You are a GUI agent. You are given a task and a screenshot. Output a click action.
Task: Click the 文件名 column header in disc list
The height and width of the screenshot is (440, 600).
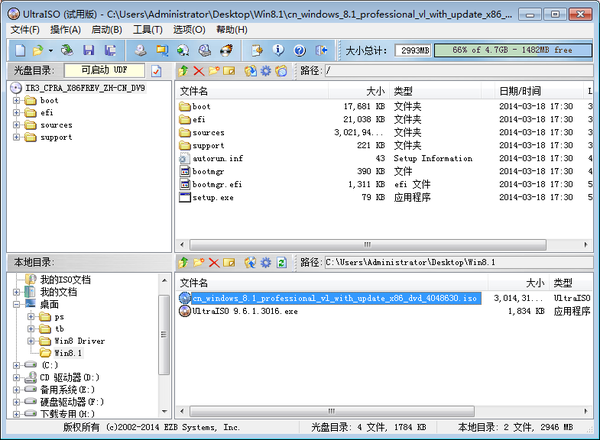tap(253, 91)
